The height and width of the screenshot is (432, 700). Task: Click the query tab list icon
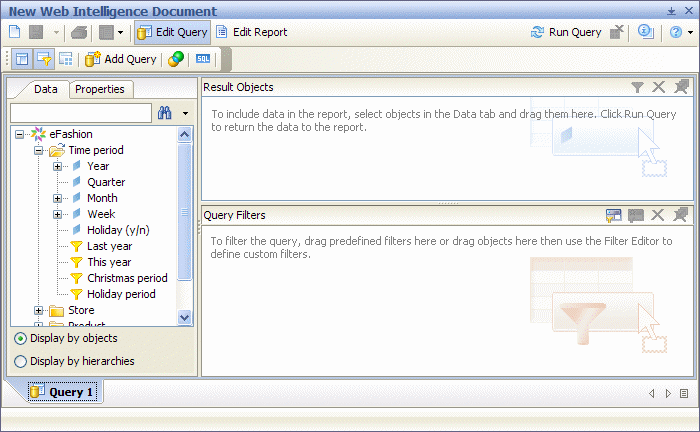click(684, 393)
